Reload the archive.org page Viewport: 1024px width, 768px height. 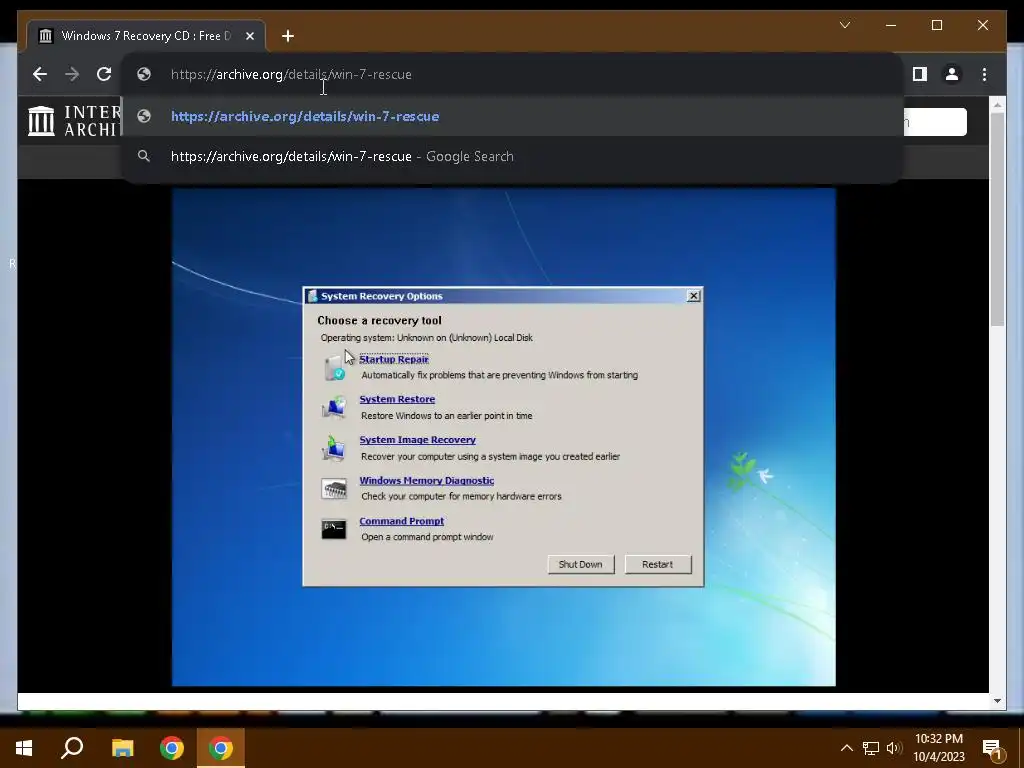pyautogui.click(x=104, y=74)
